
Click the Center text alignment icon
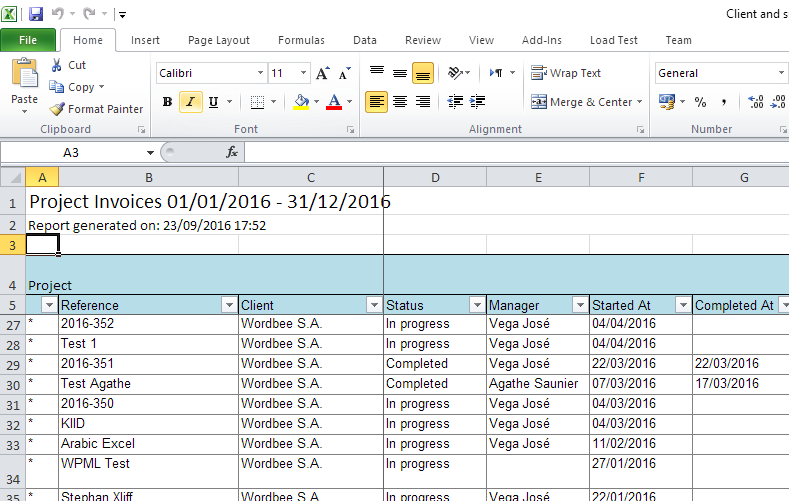[400, 102]
